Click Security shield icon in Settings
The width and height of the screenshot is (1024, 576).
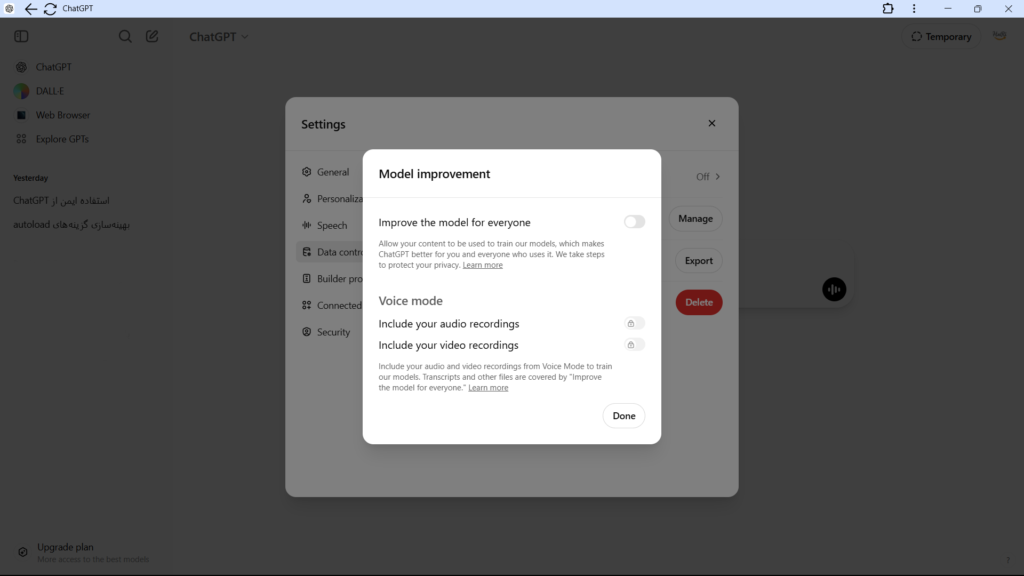306,332
